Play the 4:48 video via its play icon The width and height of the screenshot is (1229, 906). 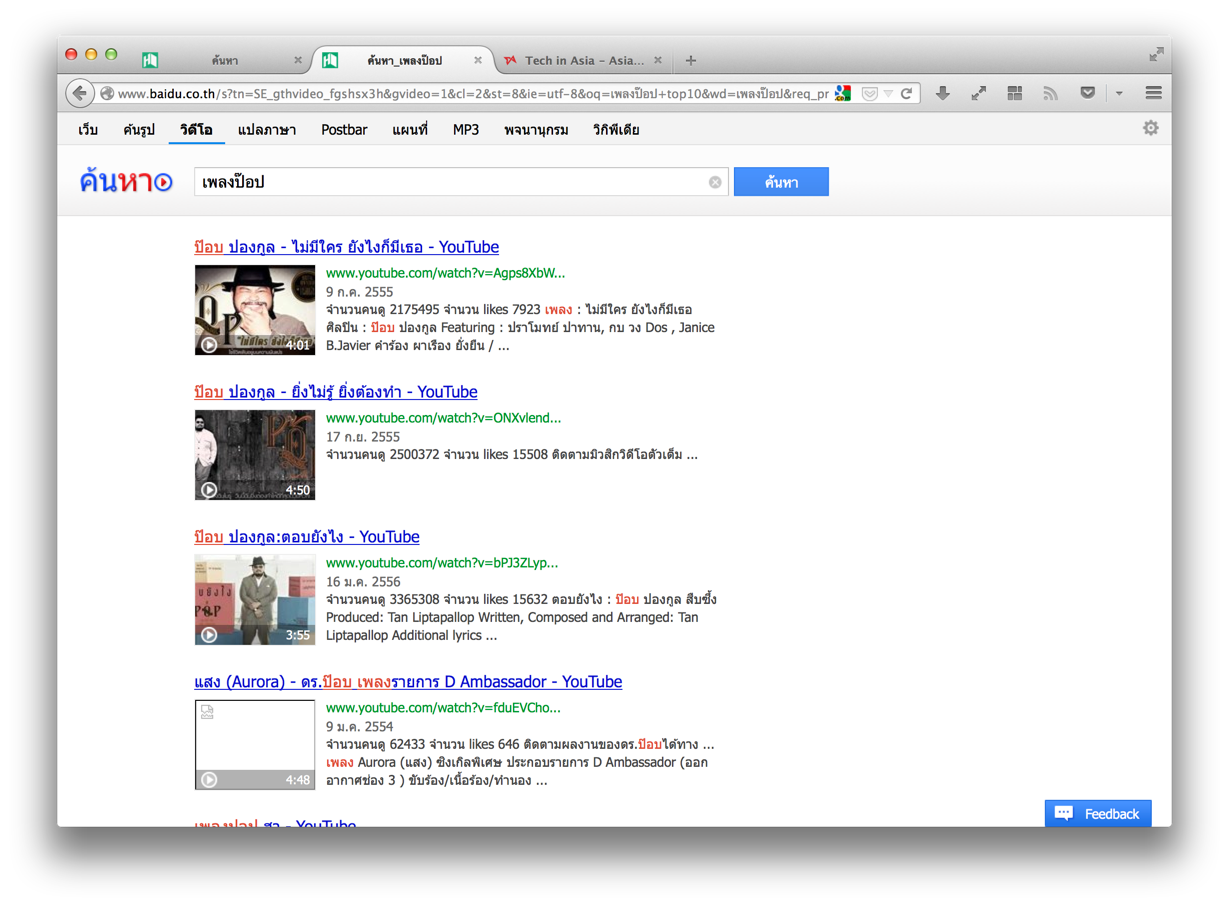click(209, 779)
